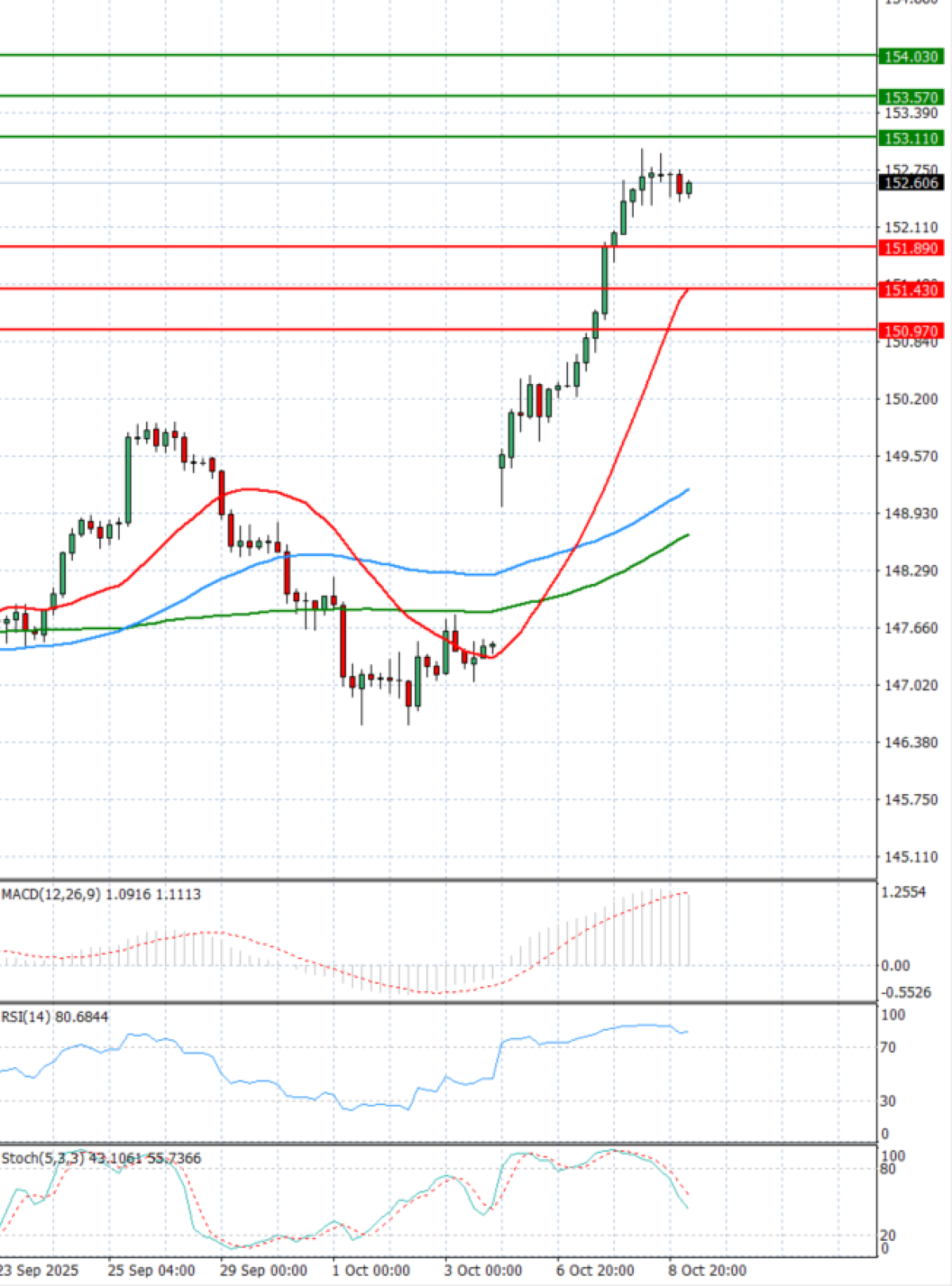Click the 154.030 green resistance price label
This screenshot has height=1286, width=952.
coord(910,56)
